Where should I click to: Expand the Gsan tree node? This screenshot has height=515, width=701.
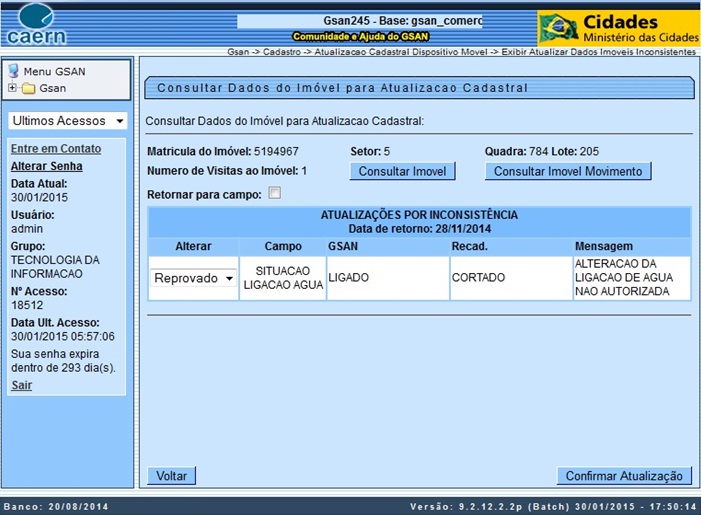12,88
